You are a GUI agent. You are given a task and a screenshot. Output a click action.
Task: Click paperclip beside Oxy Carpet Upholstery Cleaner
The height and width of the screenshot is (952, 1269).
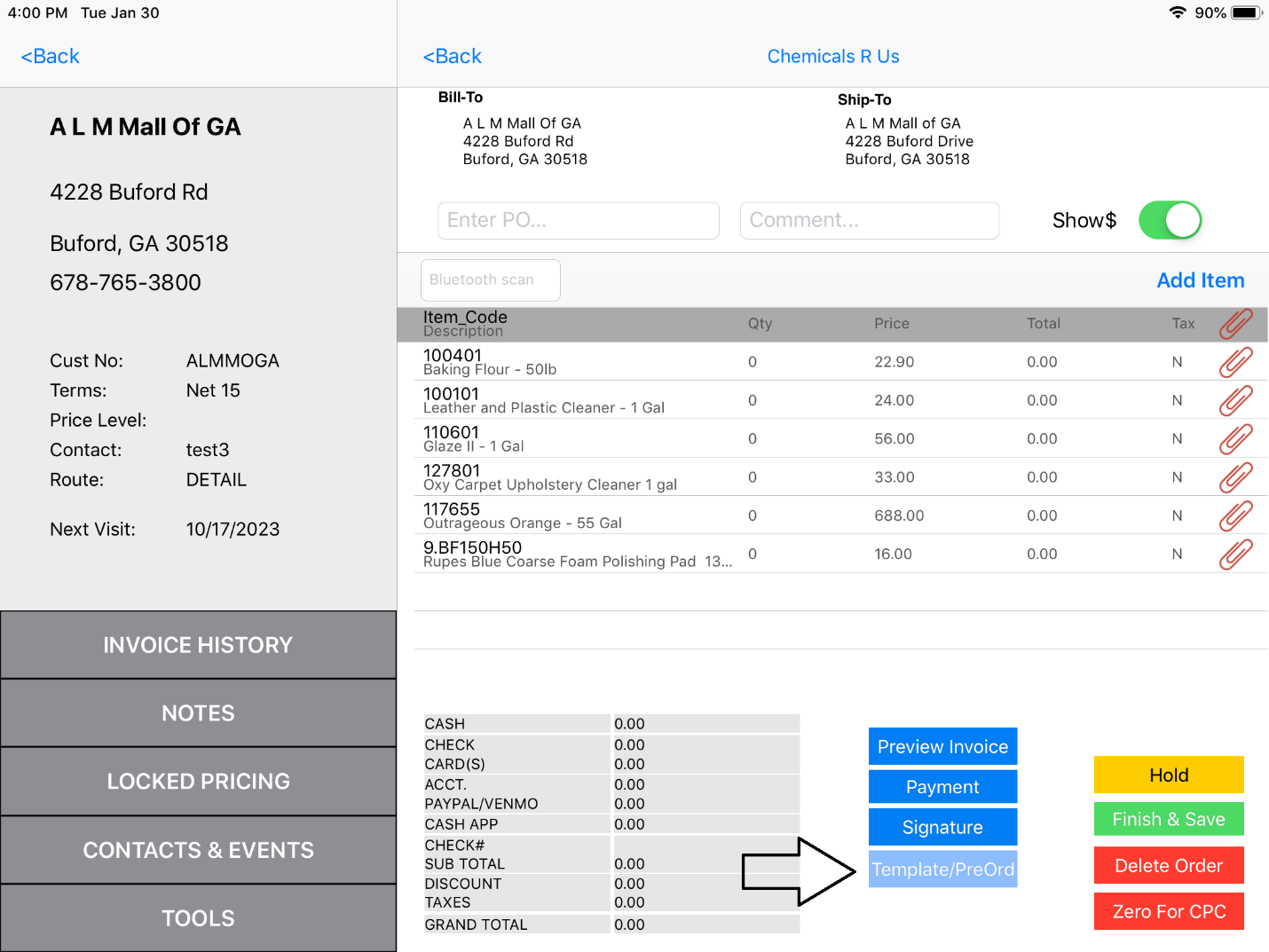pos(1236,476)
